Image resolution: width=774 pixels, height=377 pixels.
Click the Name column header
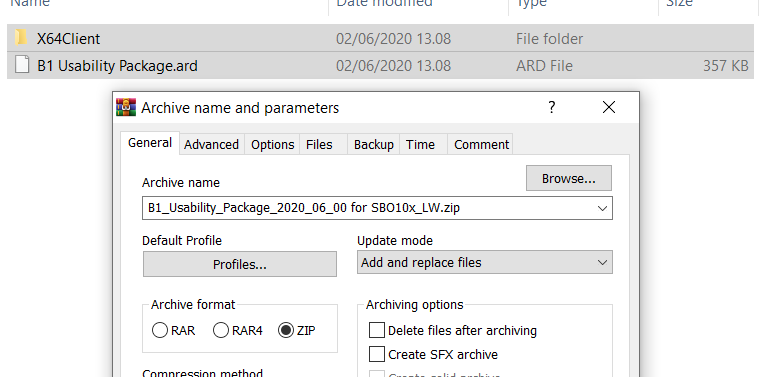click(x=30, y=4)
